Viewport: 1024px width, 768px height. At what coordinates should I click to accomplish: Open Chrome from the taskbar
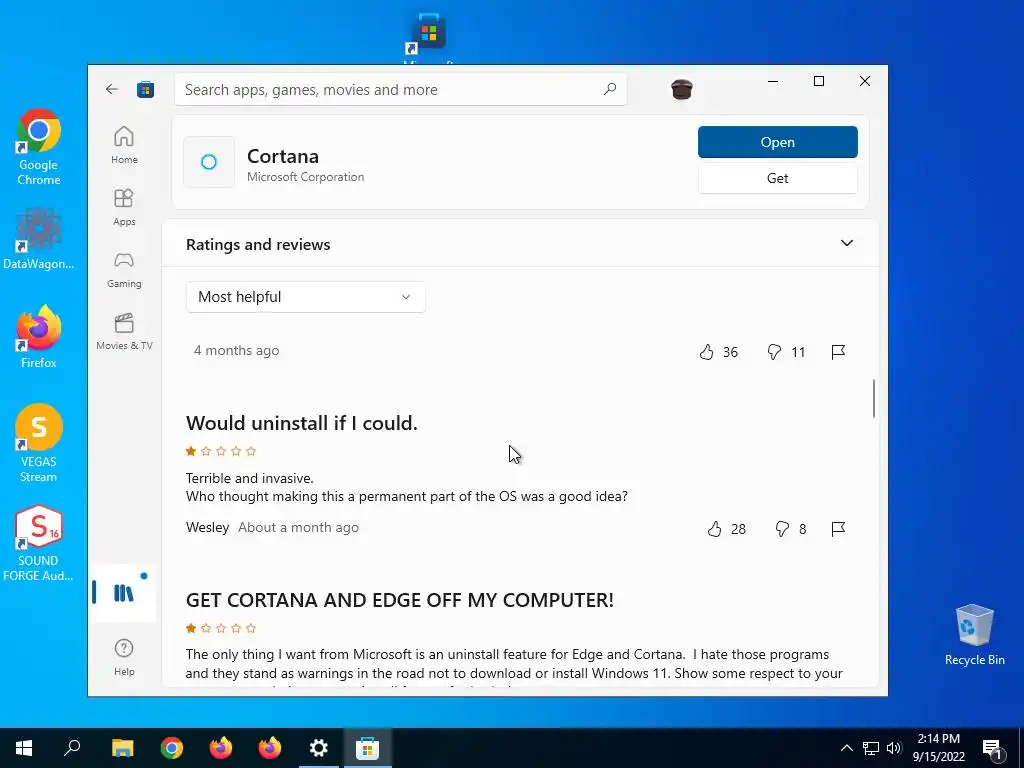tap(172, 748)
